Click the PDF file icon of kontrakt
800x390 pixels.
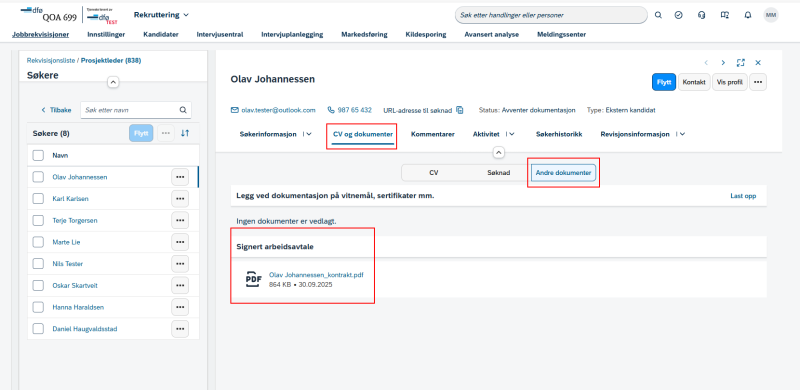[x=254, y=279]
